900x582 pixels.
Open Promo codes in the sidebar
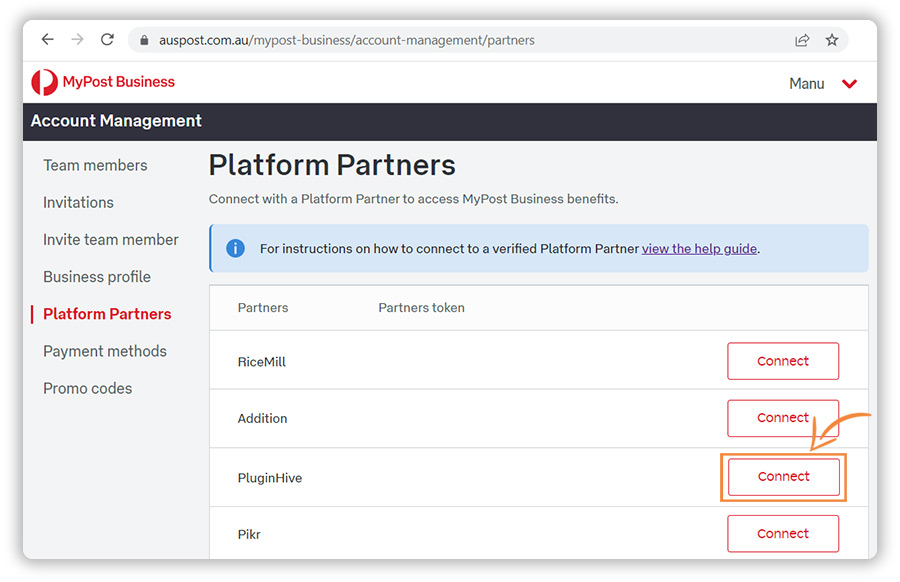pyautogui.click(x=87, y=389)
